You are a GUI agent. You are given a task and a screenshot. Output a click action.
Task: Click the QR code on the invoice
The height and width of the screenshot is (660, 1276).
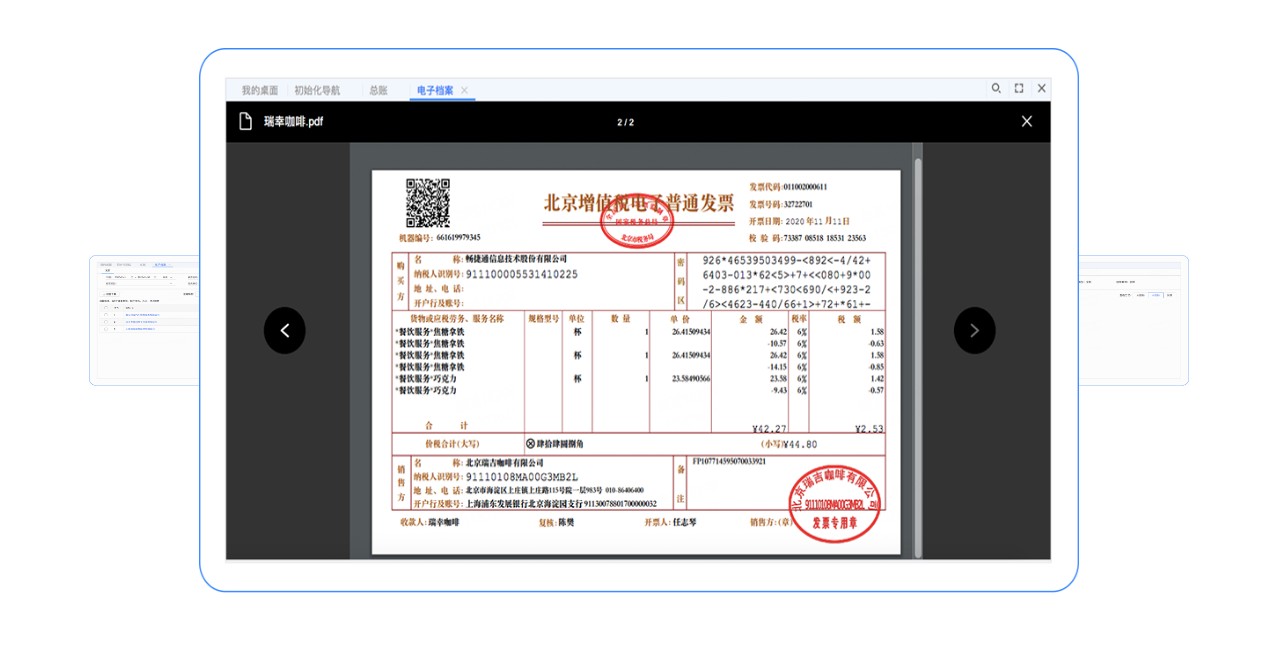[x=427, y=203]
